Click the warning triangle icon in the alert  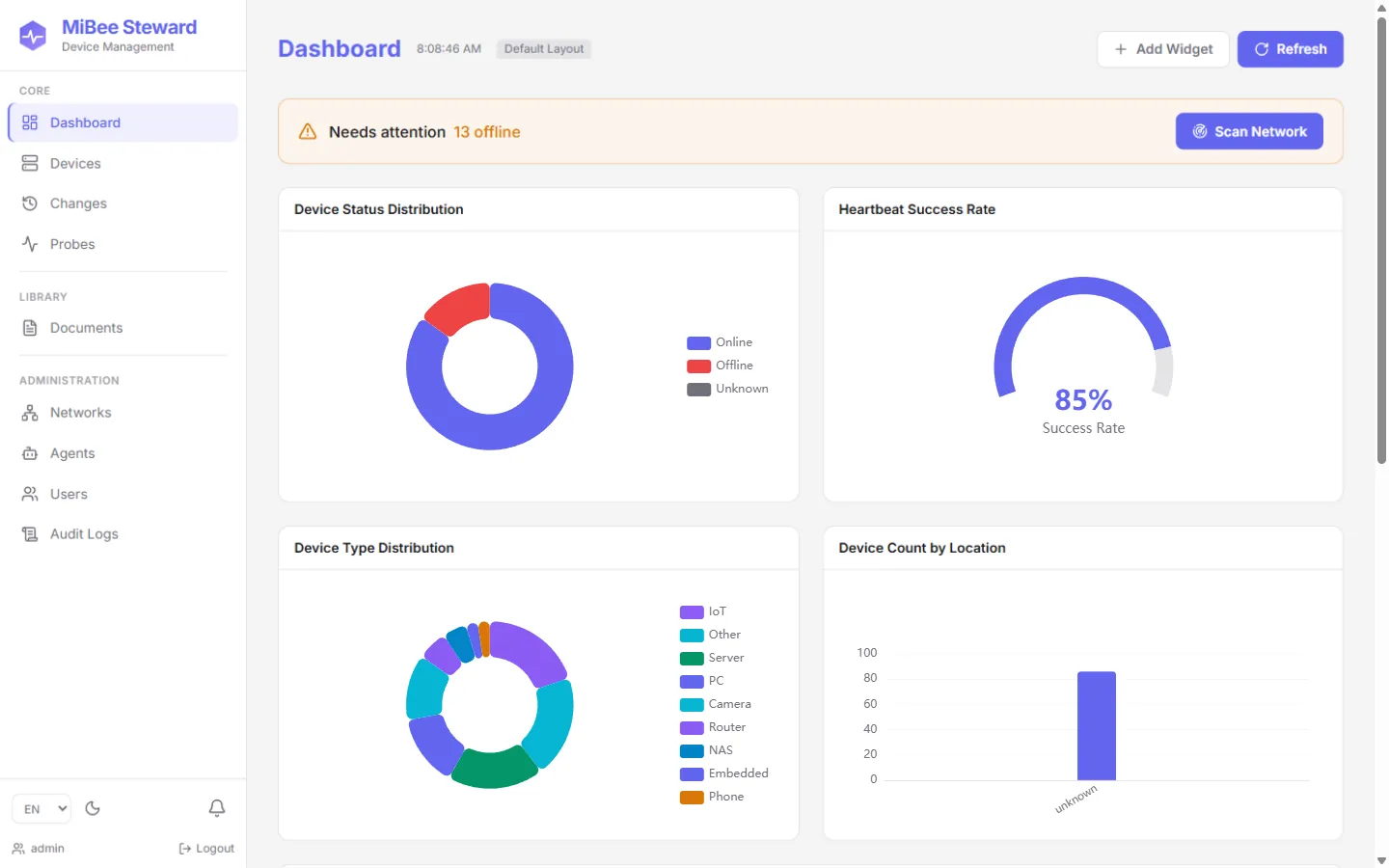point(308,132)
